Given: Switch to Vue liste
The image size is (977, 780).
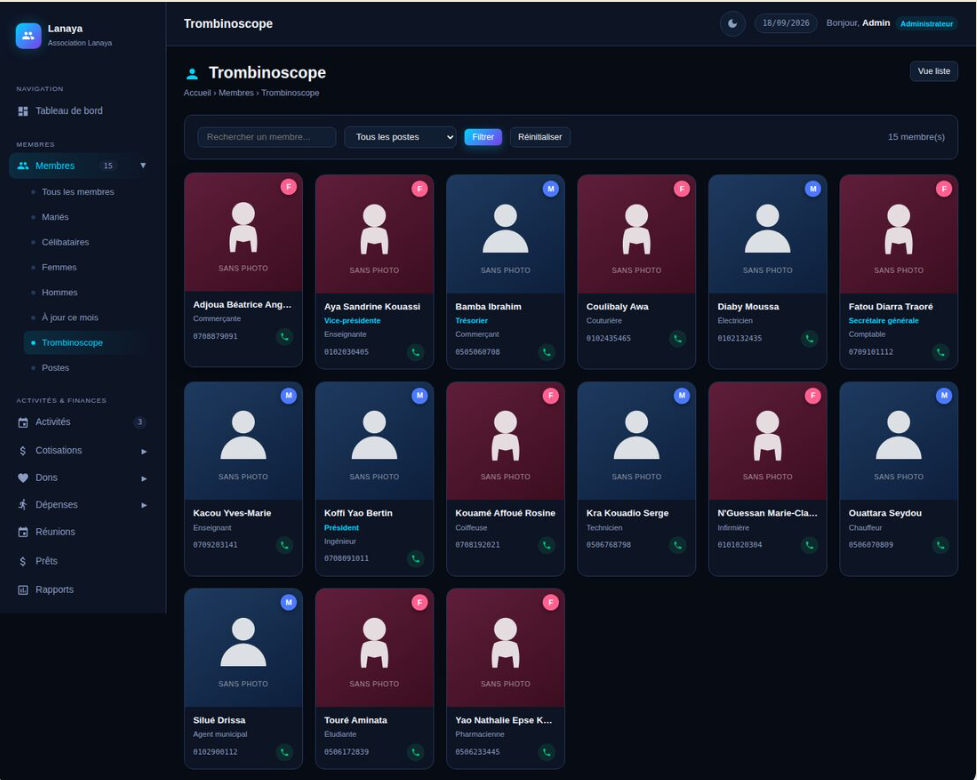Looking at the screenshot, I should (x=934, y=71).
